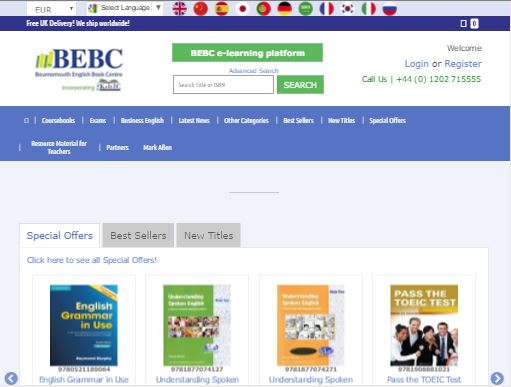Open the shopping basket icon
This screenshot has width=511, height=387.
(463, 23)
